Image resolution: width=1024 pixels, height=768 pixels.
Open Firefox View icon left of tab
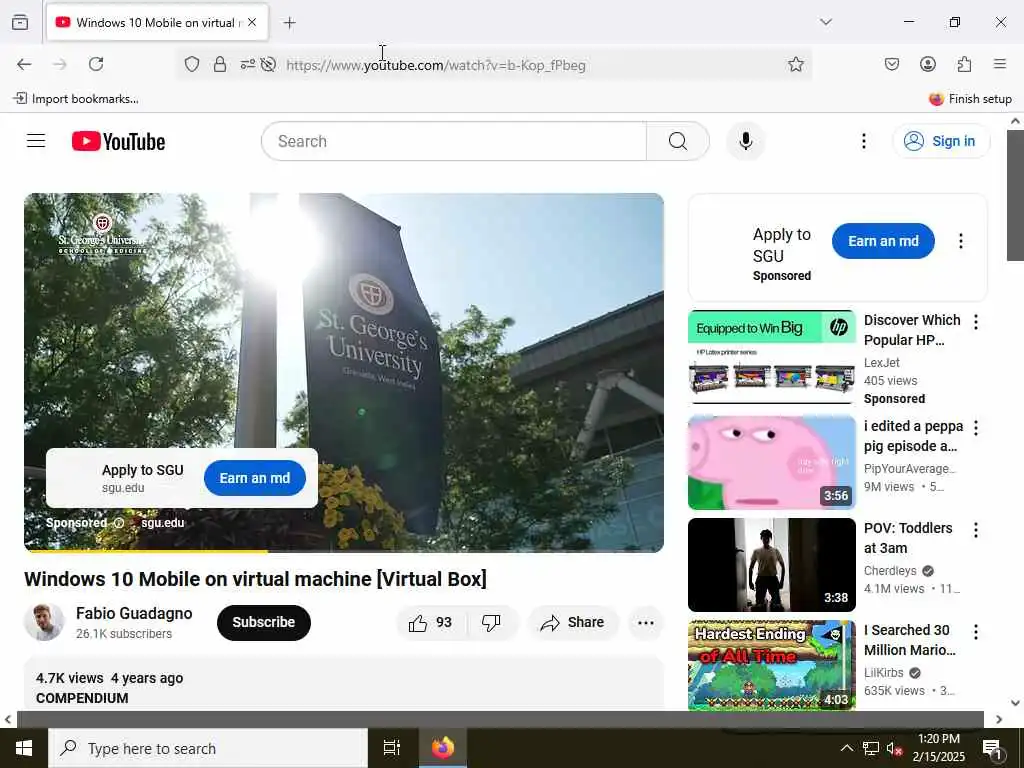click(20, 22)
